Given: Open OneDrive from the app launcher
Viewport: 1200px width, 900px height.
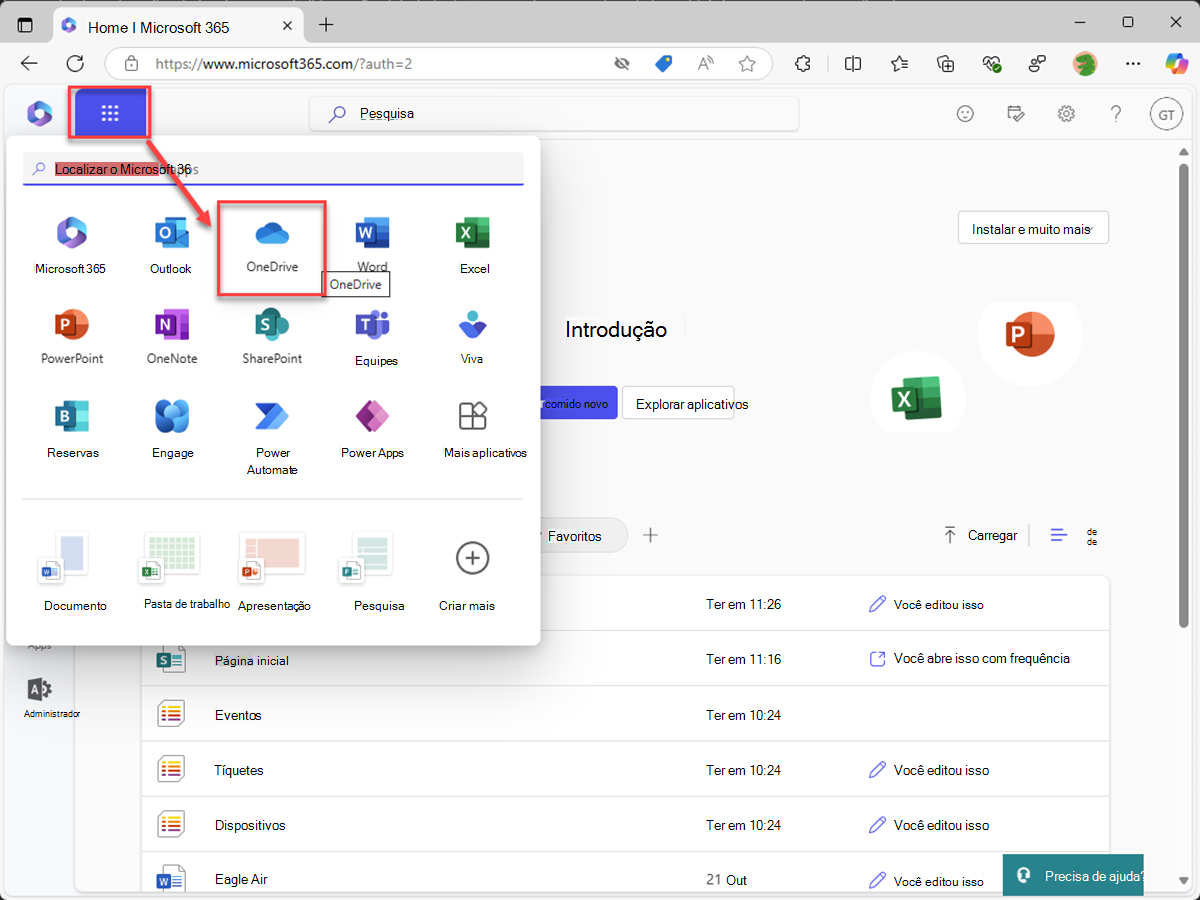Looking at the screenshot, I should point(272,245).
